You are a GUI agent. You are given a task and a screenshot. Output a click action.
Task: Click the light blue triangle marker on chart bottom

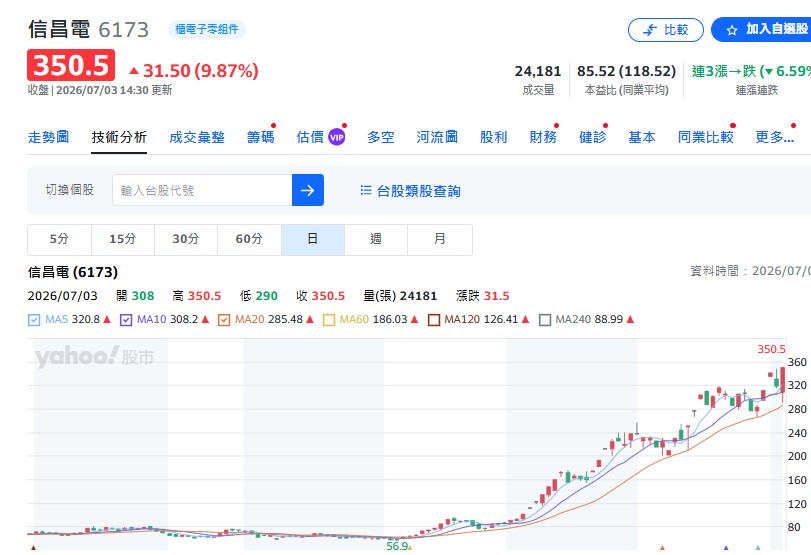click(758, 547)
